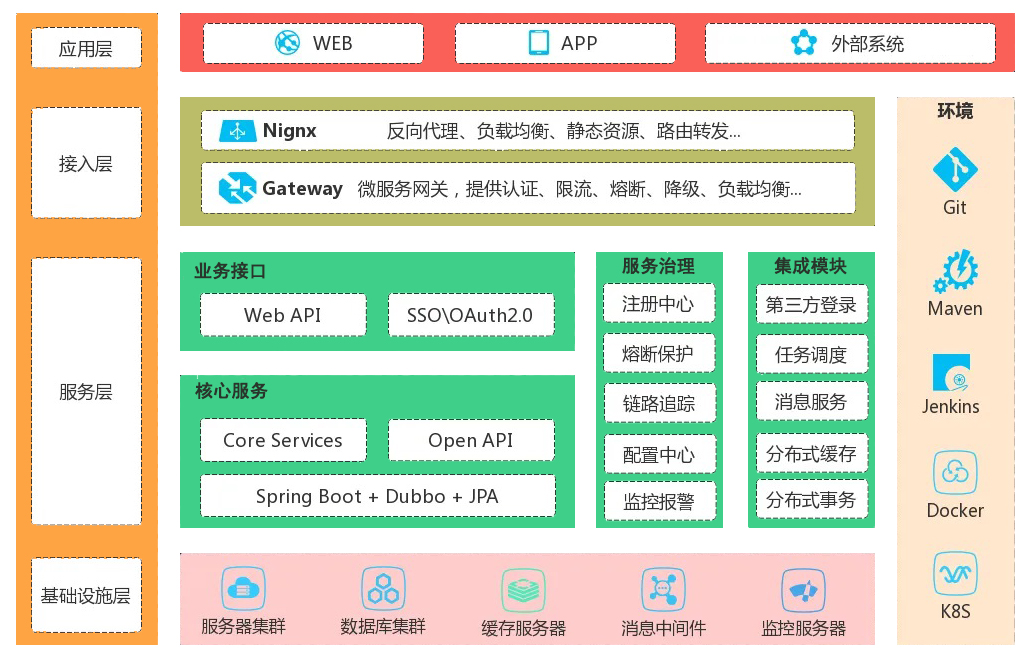
Task: Click the 应用层 layer label
Action: [86, 49]
